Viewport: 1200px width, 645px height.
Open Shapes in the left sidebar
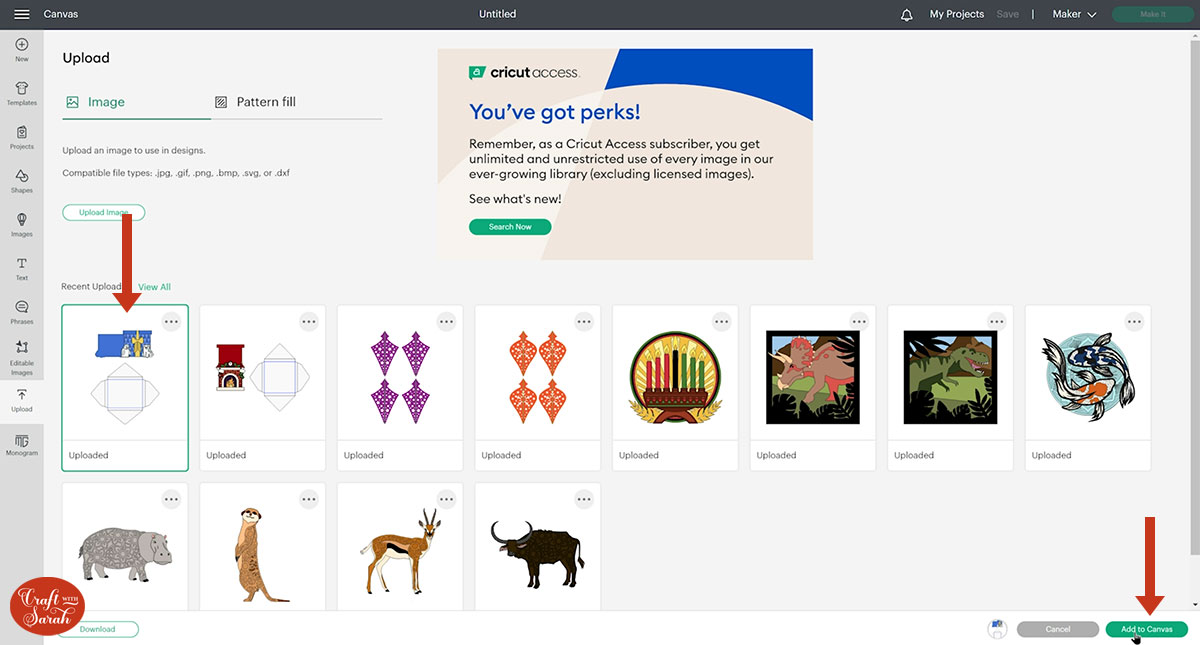(21, 181)
